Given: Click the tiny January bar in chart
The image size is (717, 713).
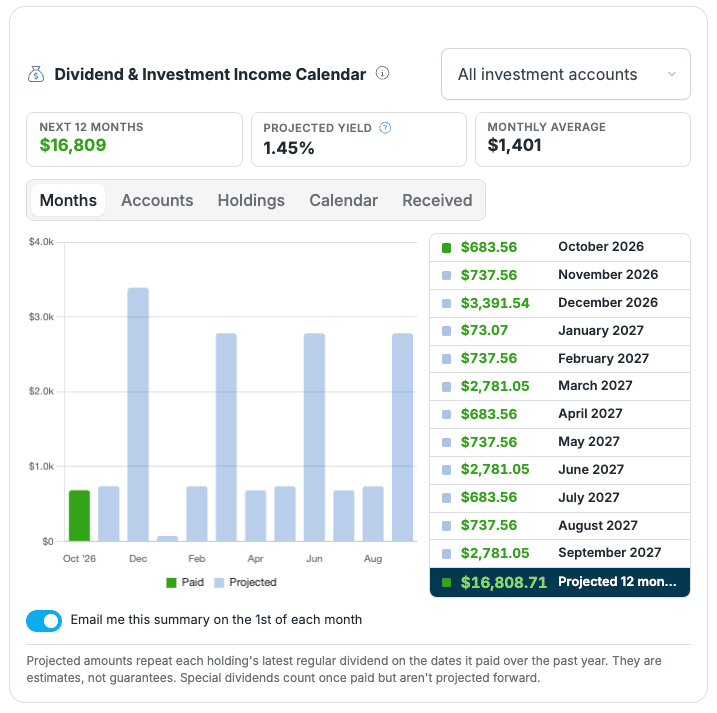Looking at the screenshot, I should tap(167, 538).
